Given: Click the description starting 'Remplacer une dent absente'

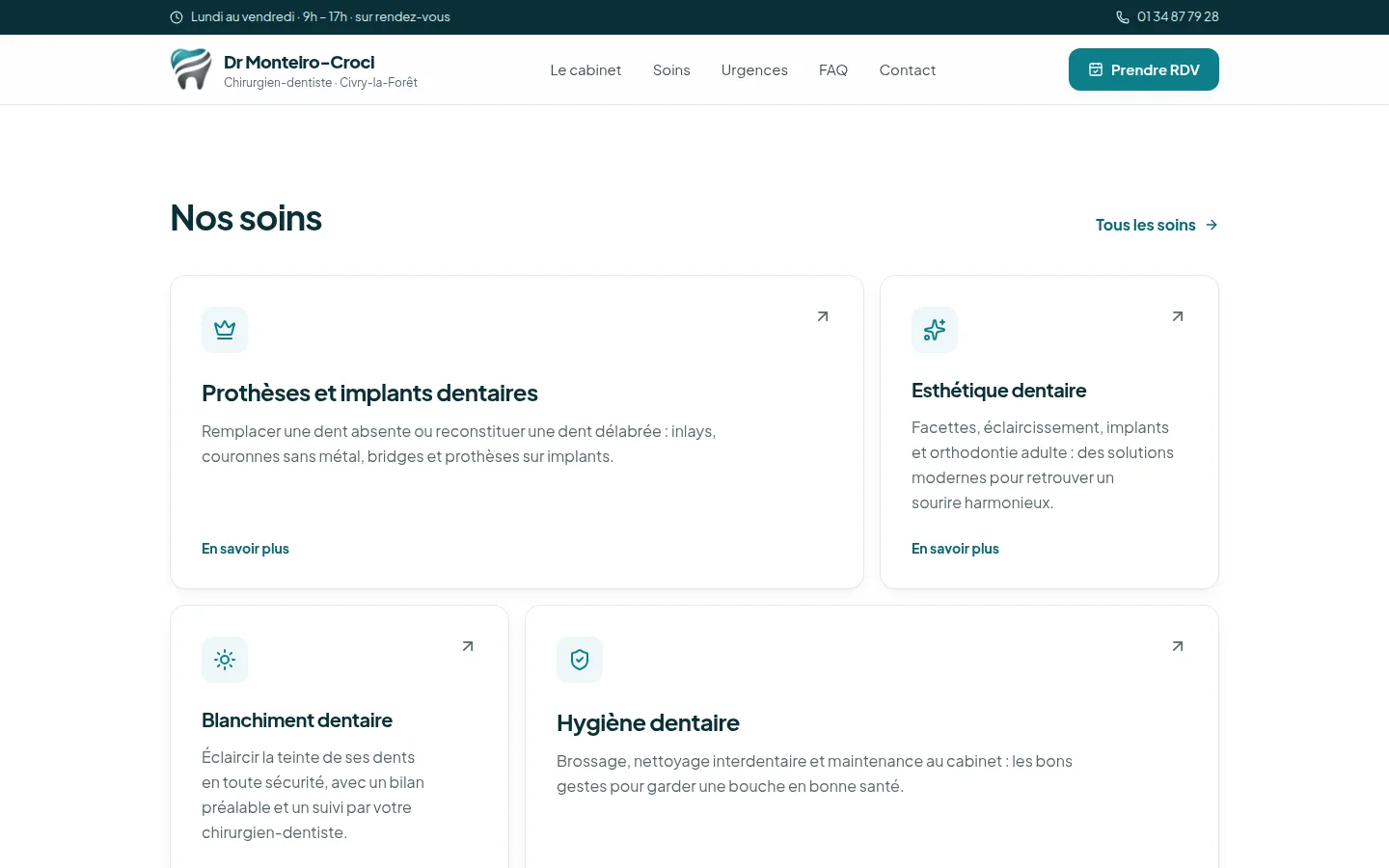Looking at the screenshot, I should tap(459, 444).
